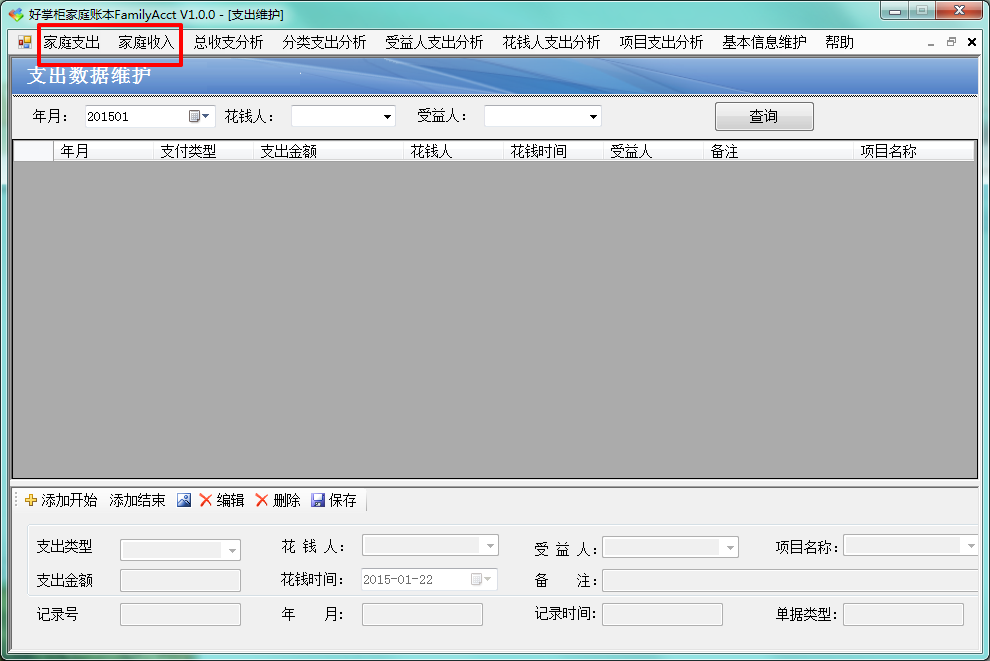Screen dimensions: 990x661
Task: Open the 年月 calendar picker icon
Action: pos(199,116)
